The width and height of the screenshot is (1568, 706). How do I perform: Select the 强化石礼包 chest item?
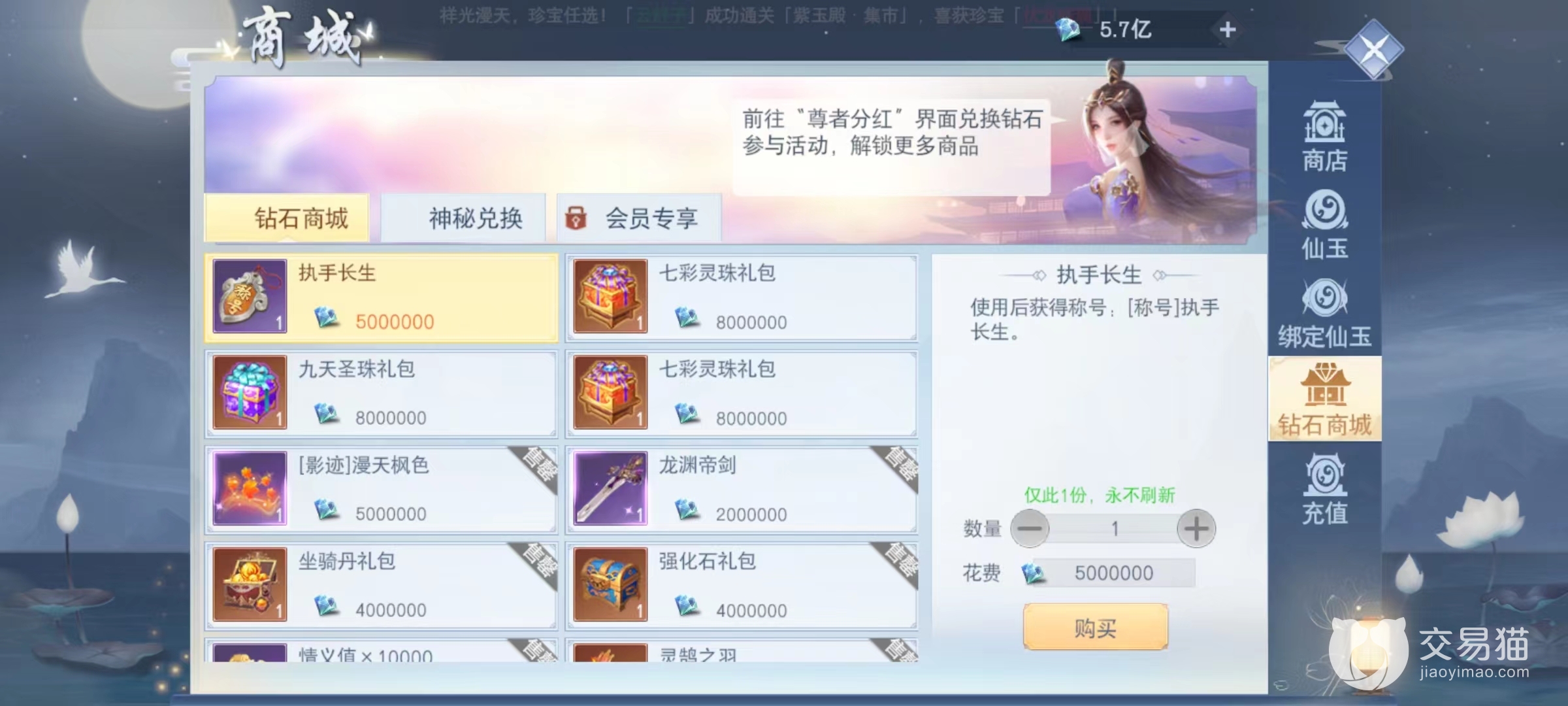(x=742, y=586)
